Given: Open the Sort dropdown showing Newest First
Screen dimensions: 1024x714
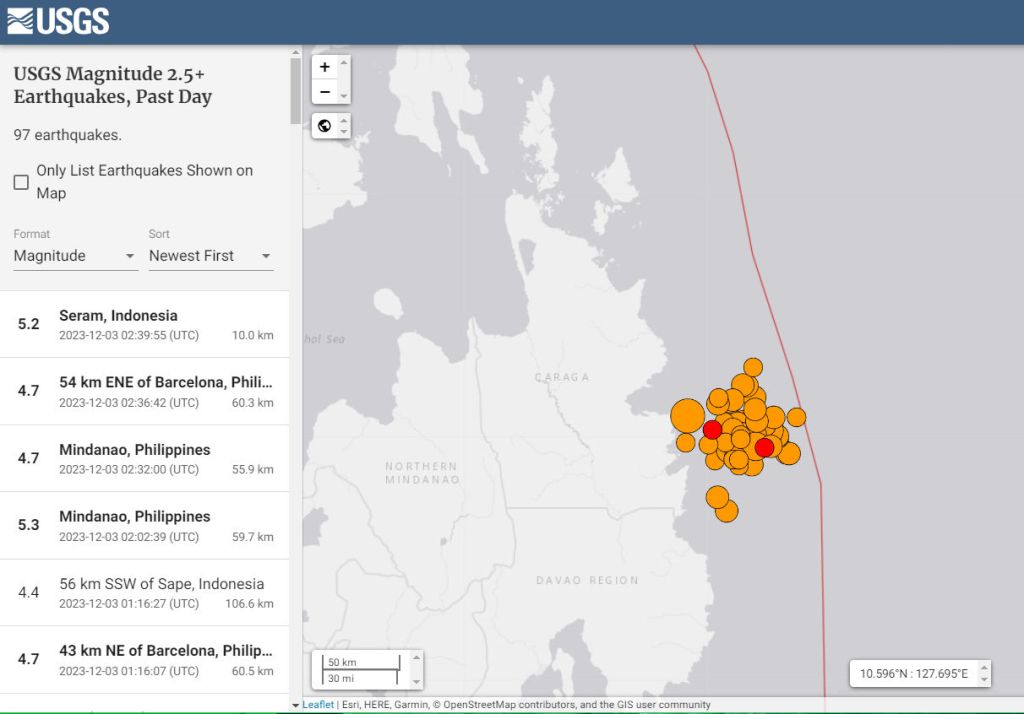Looking at the screenshot, I should (x=210, y=256).
